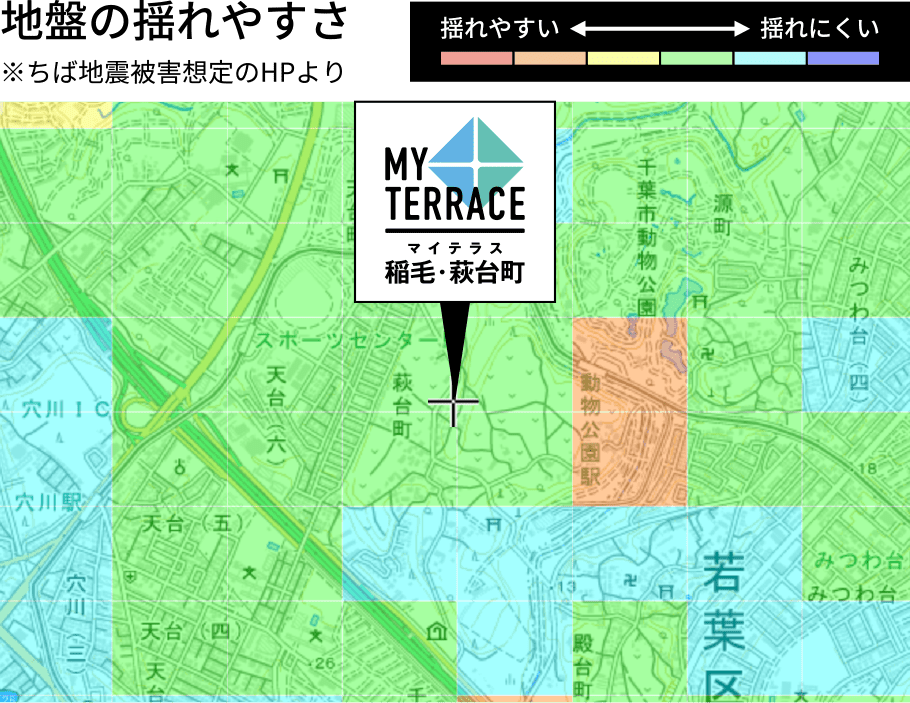This screenshot has height=703, width=910.
Task: Click the 若葉区 map label
Action: [x=725, y=626]
